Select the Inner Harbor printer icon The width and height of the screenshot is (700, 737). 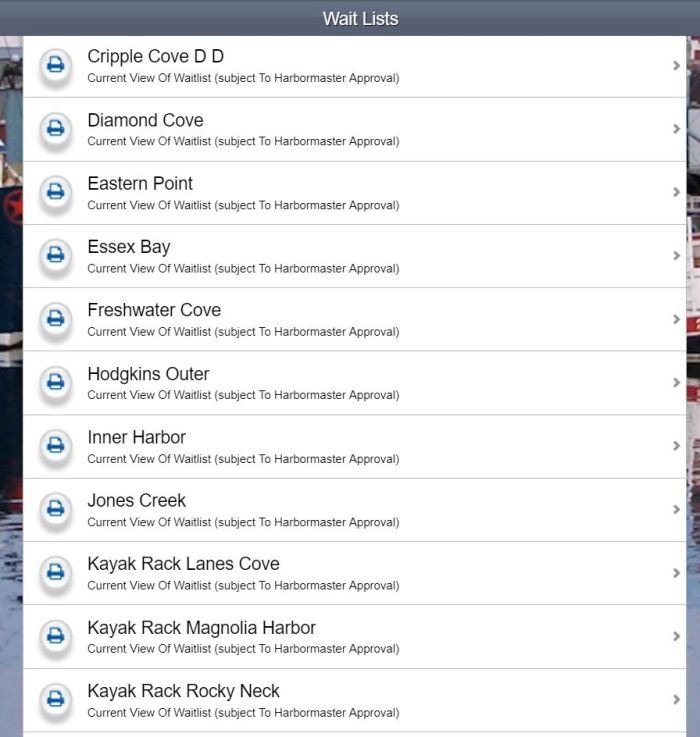coord(56,446)
